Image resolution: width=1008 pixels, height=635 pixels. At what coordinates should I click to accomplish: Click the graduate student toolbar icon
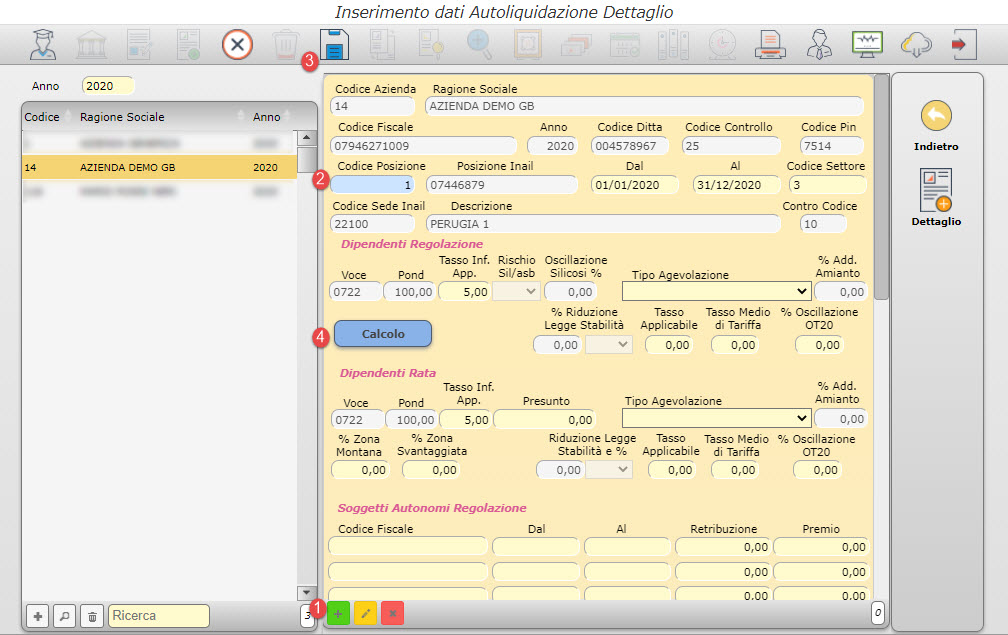pos(43,44)
